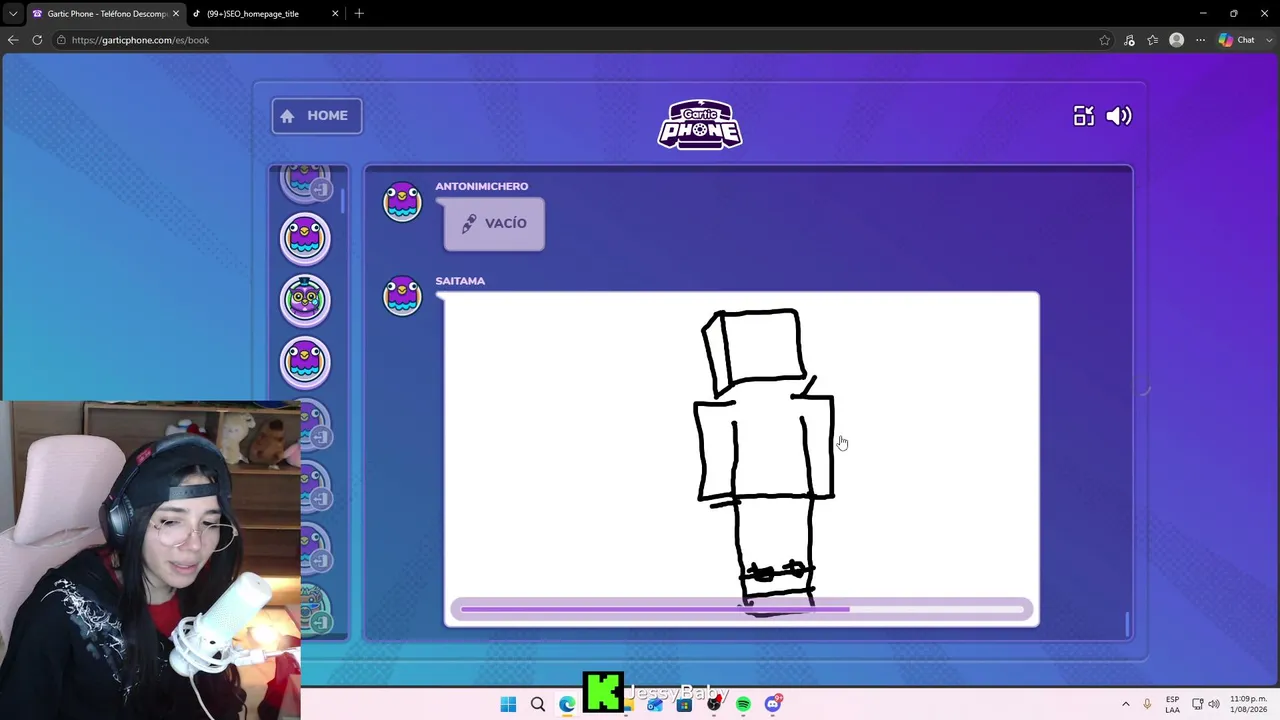
Task: Click the VACÍO bubble from ANTONIMICHERO
Action: click(x=494, y=223)
